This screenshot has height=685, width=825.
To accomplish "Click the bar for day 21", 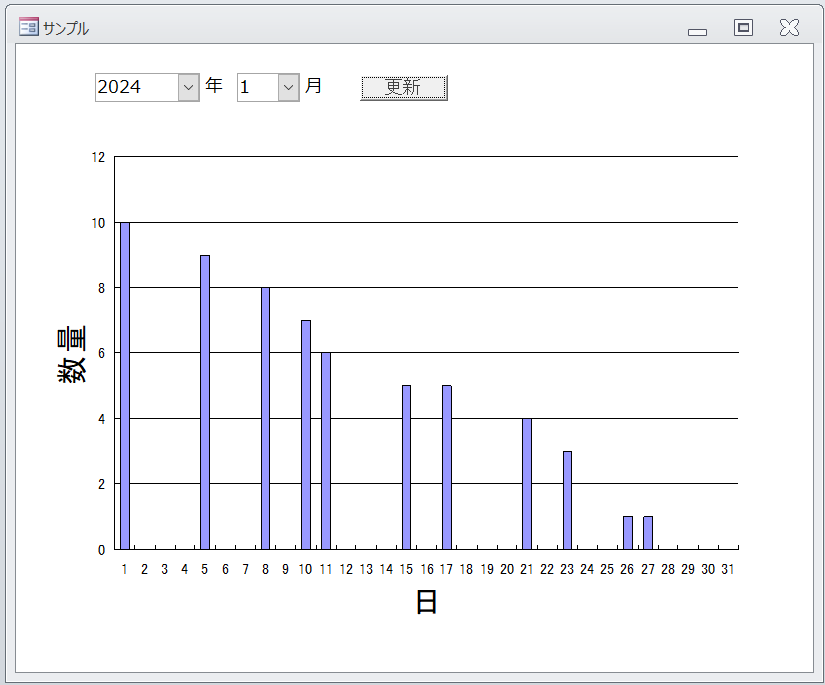I will 527,484.
